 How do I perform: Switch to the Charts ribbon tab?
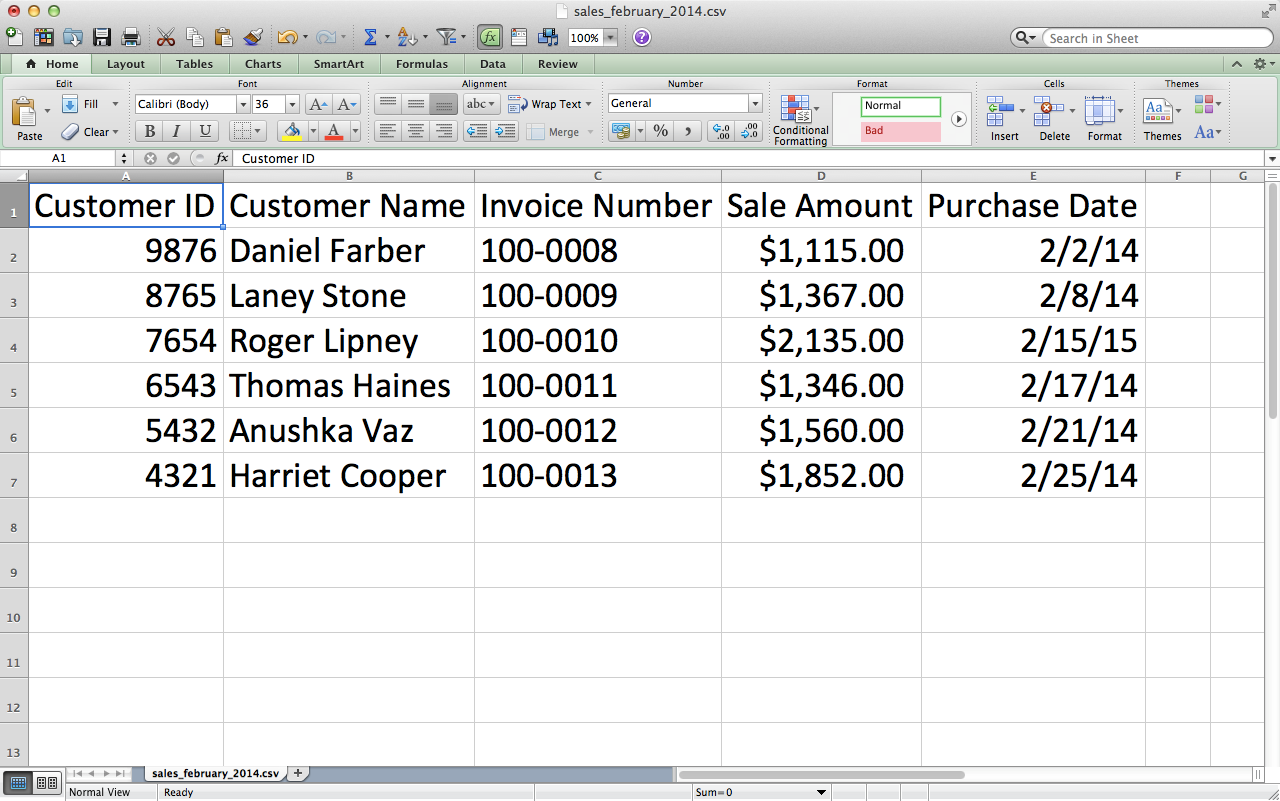coord(262,63)
